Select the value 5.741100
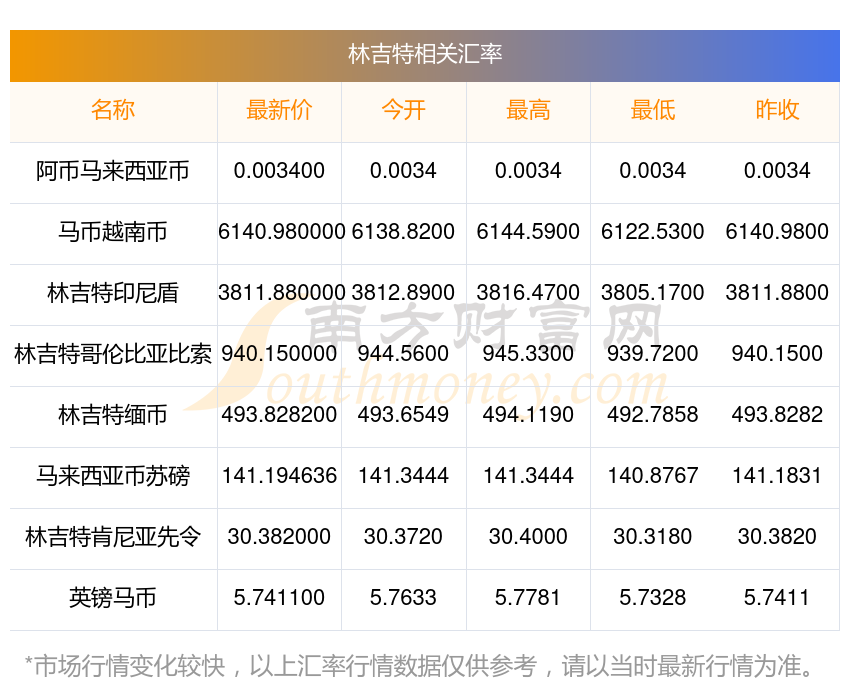850x698 pixels. [279, 598]
